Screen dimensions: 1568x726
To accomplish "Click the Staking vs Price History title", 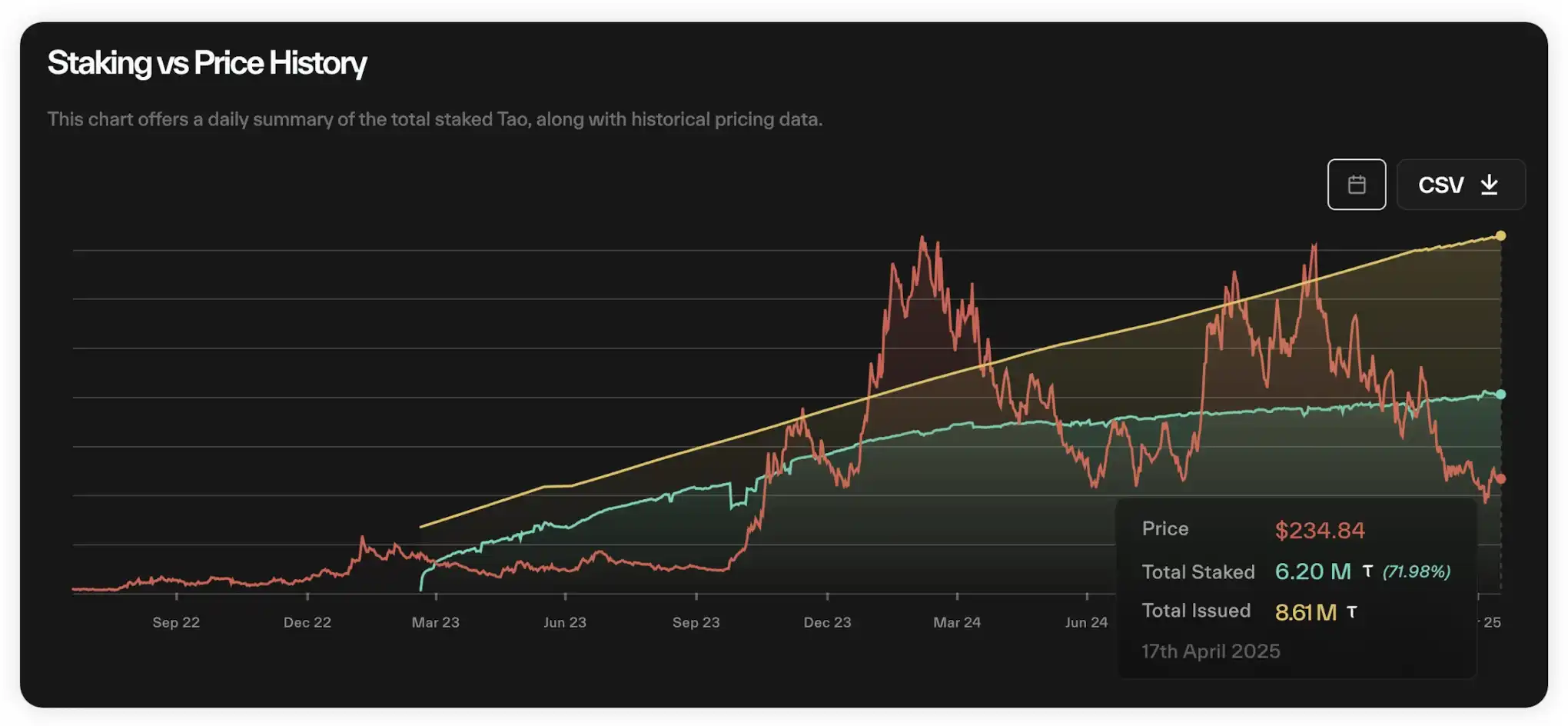I will pyautogui.click(x=207, y=63).
